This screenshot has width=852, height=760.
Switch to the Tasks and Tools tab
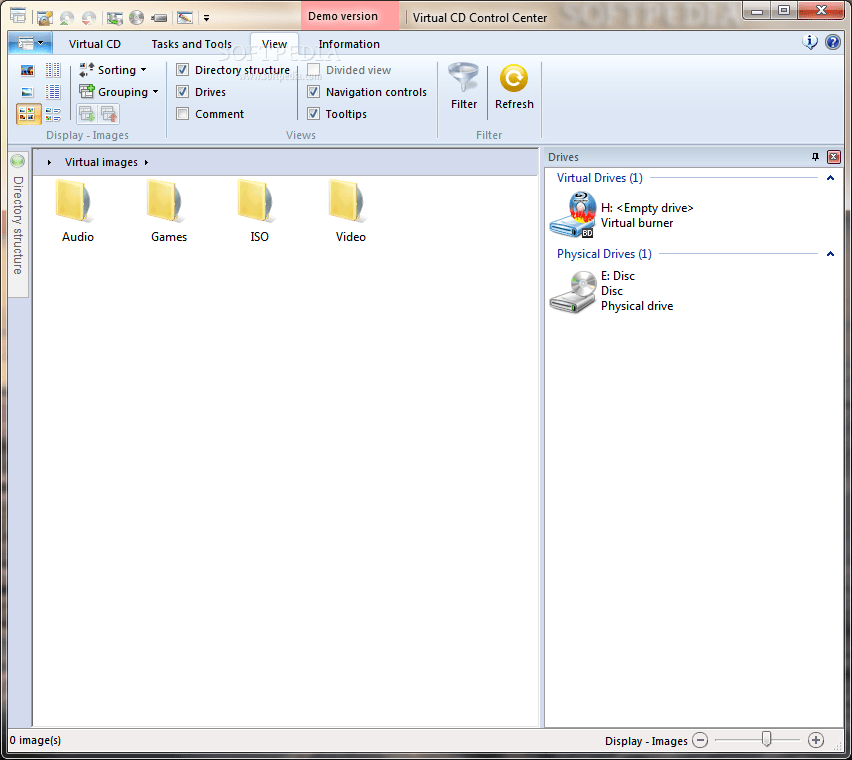point(191,44)
